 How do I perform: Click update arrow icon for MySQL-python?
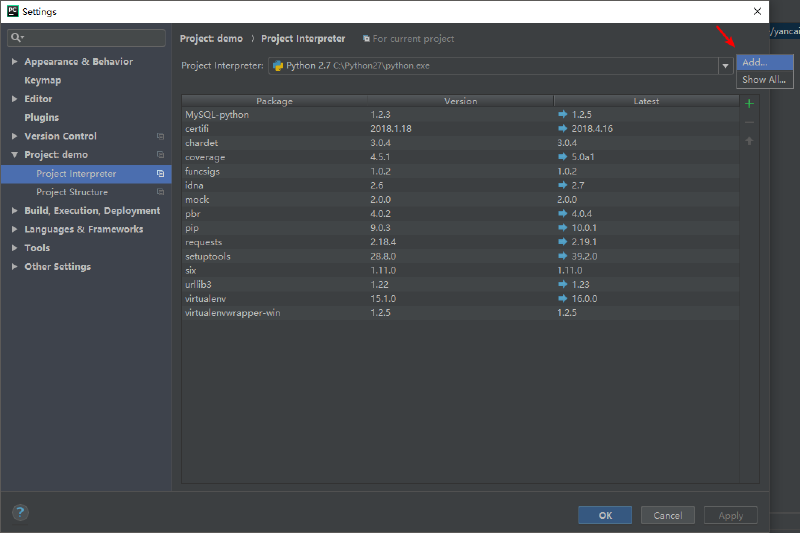(563, 114)
